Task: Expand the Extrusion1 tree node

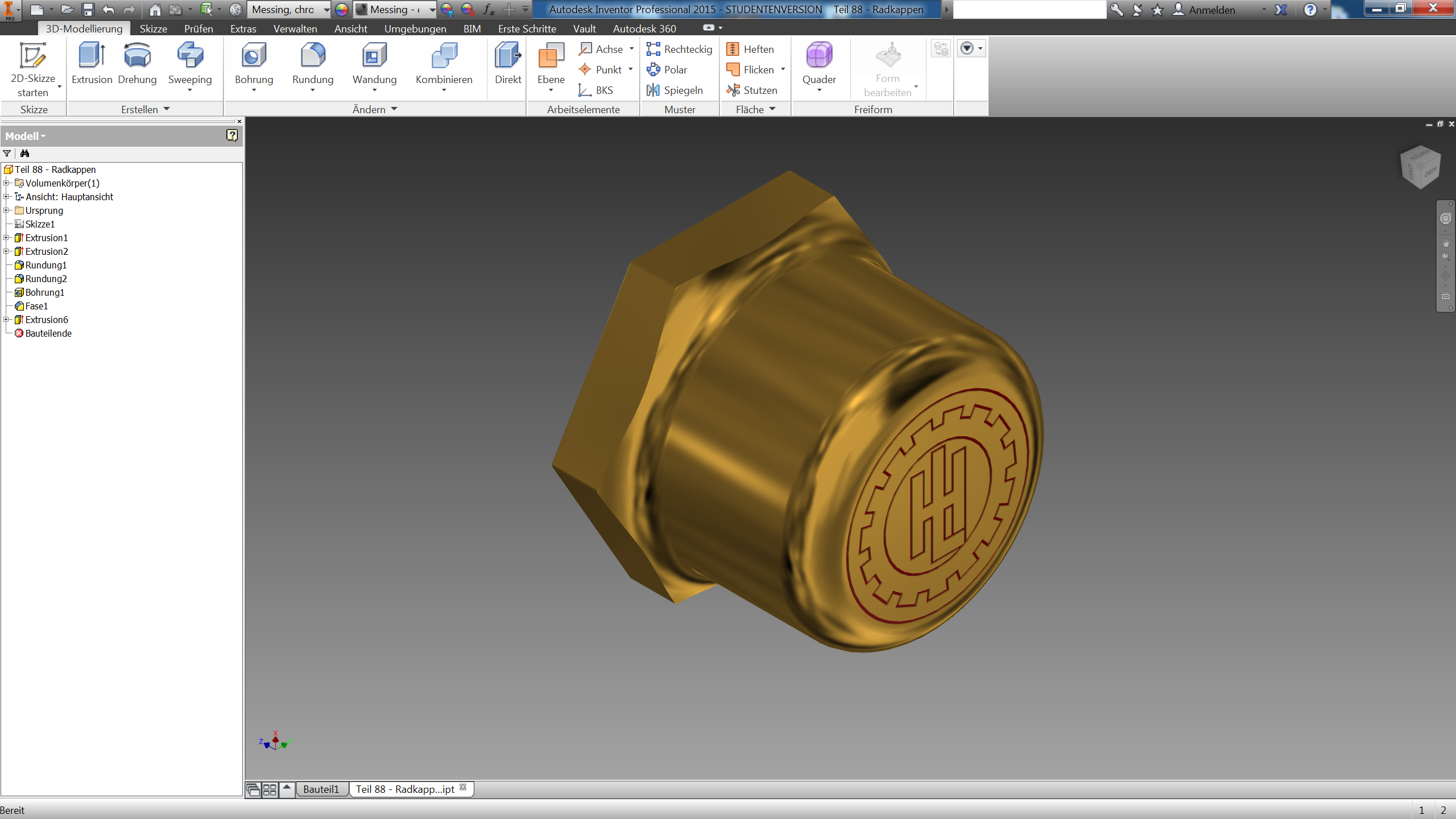Action: [6, 238]
